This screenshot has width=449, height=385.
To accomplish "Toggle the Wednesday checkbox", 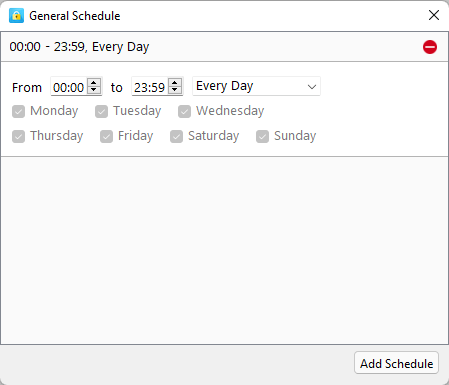I will (184, 111).
